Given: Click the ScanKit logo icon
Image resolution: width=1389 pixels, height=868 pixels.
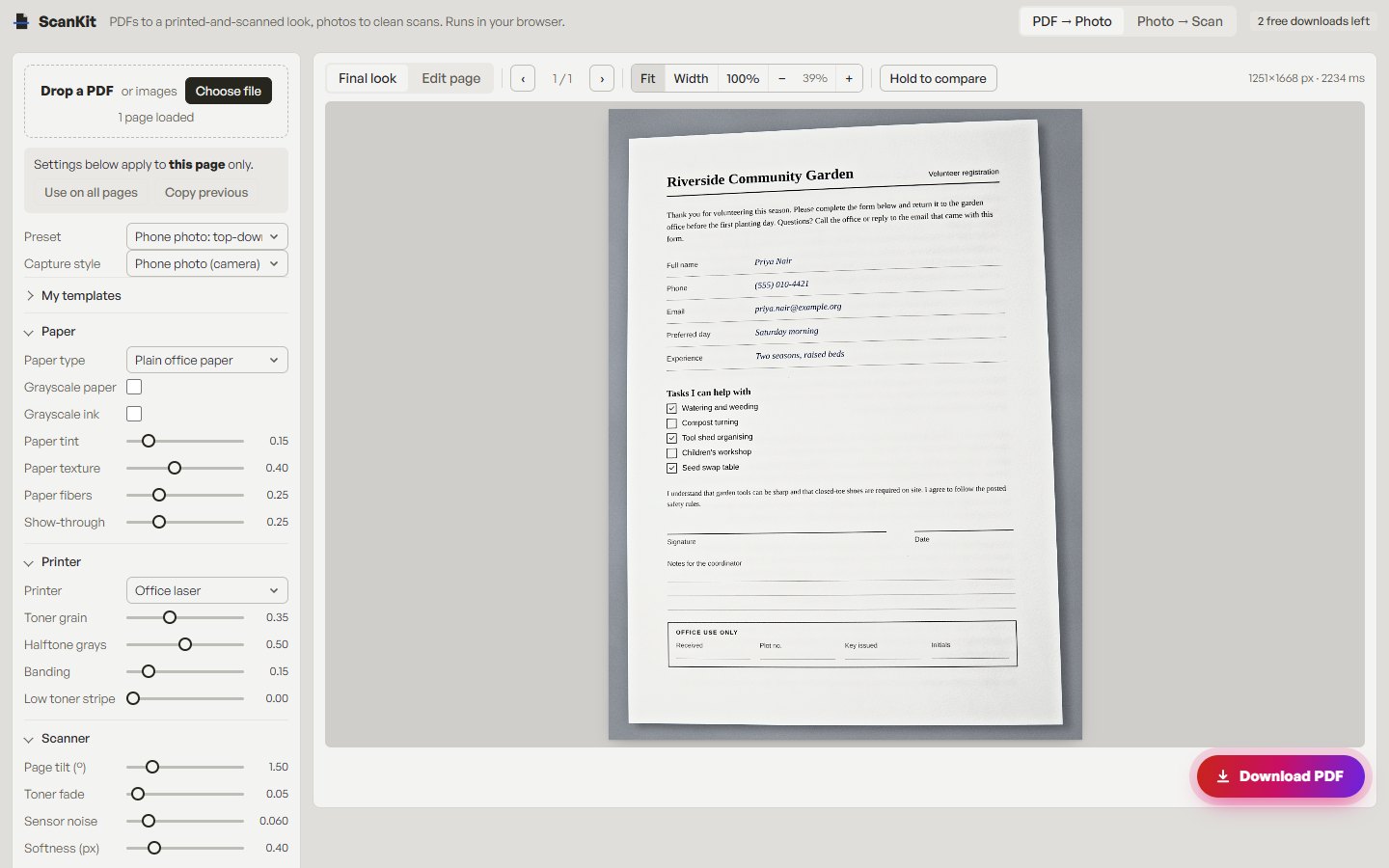Looking at the screenshot, I should point(21,21).
